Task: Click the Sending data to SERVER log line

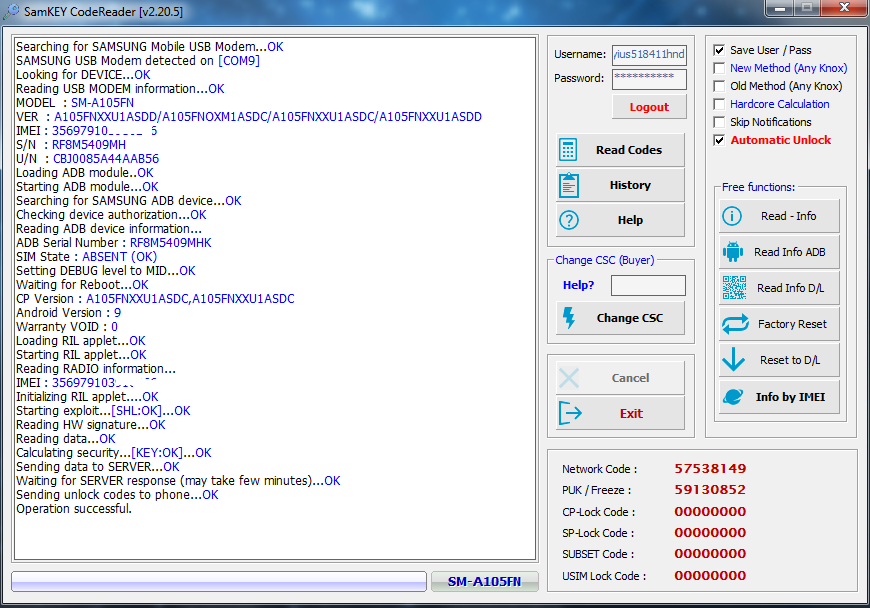Action: [98, 467]
